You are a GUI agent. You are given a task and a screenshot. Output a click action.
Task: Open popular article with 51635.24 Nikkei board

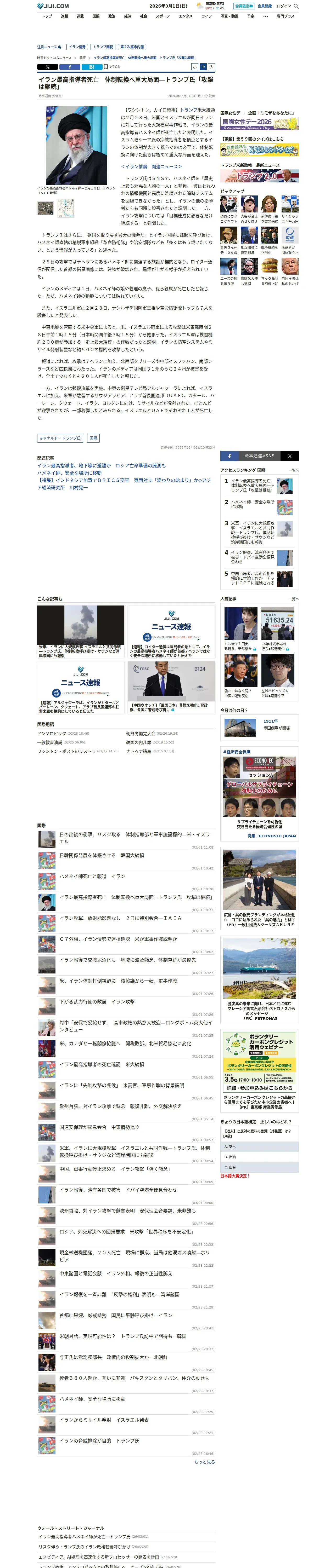[277, 629]
